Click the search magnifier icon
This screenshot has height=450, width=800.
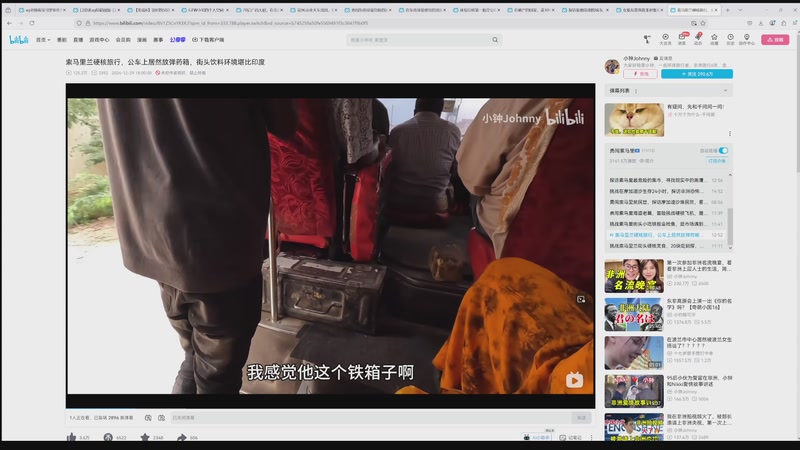pos(495,40)
